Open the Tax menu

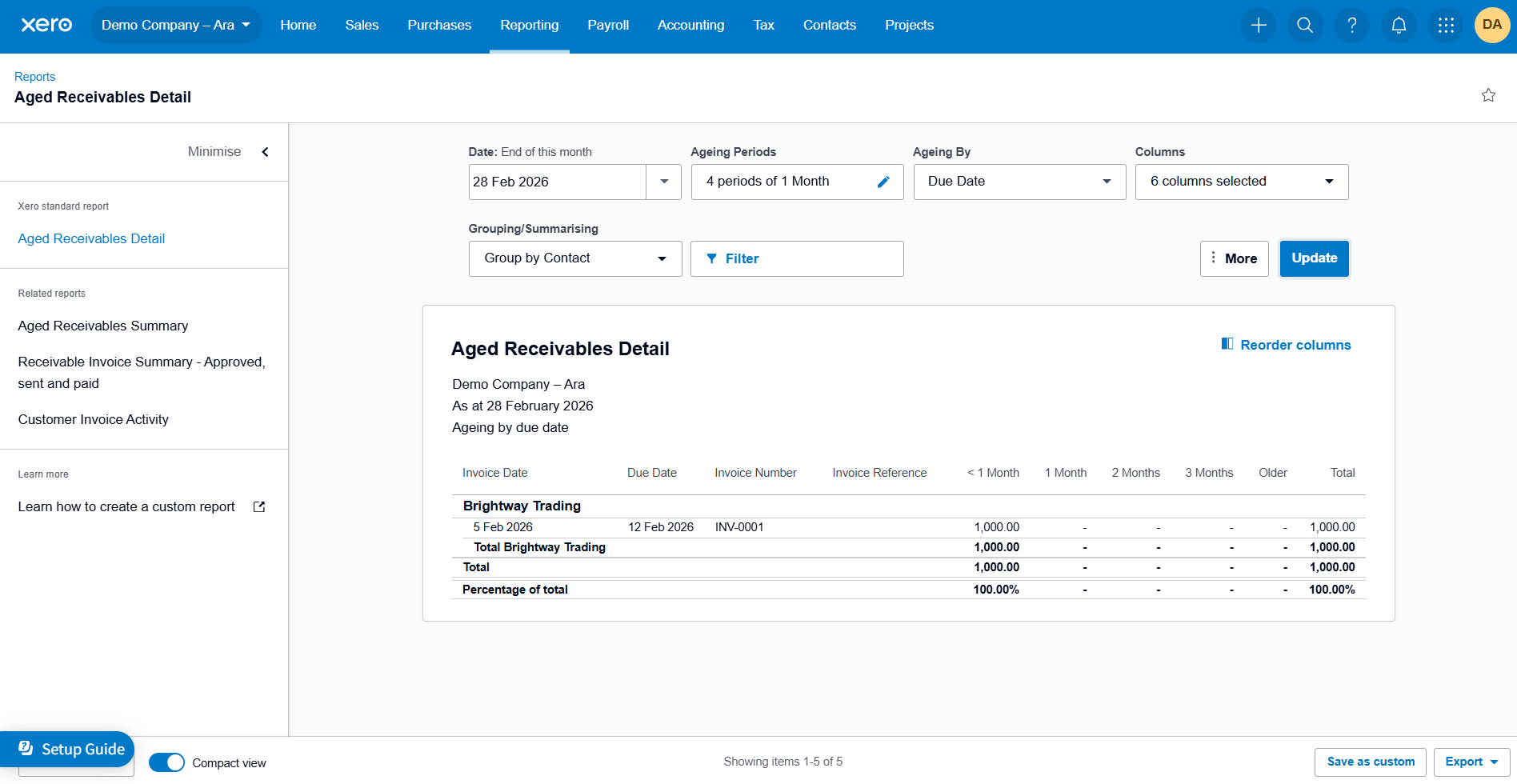coord(764,25)
